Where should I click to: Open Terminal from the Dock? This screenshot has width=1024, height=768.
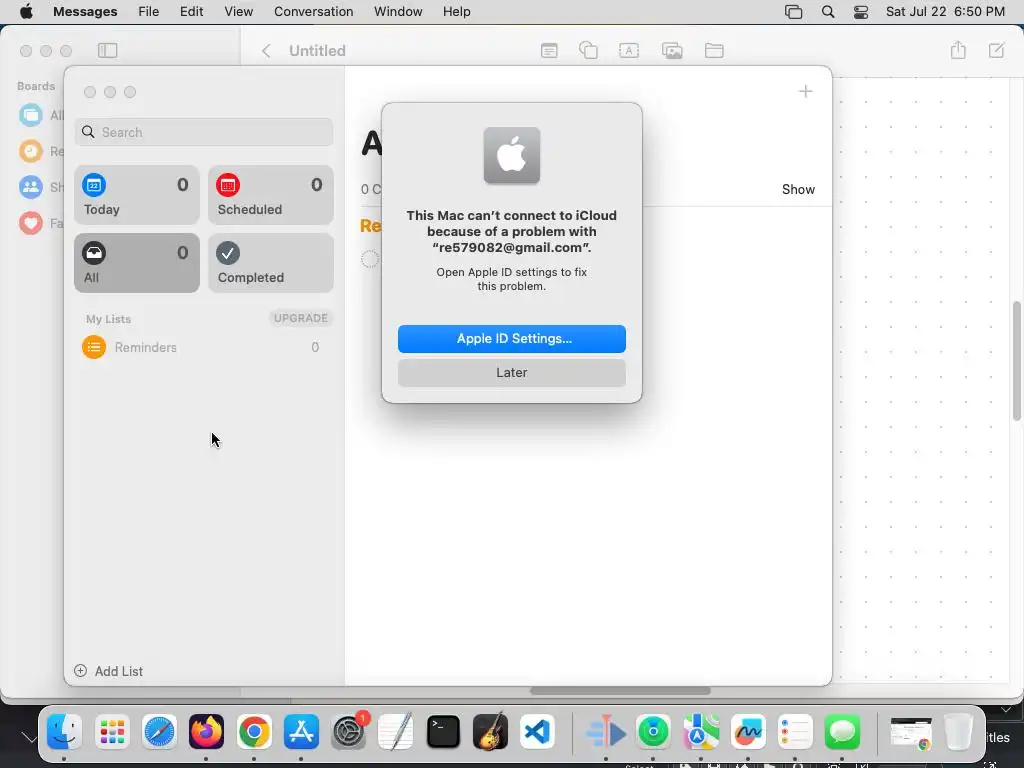[443, 731]
